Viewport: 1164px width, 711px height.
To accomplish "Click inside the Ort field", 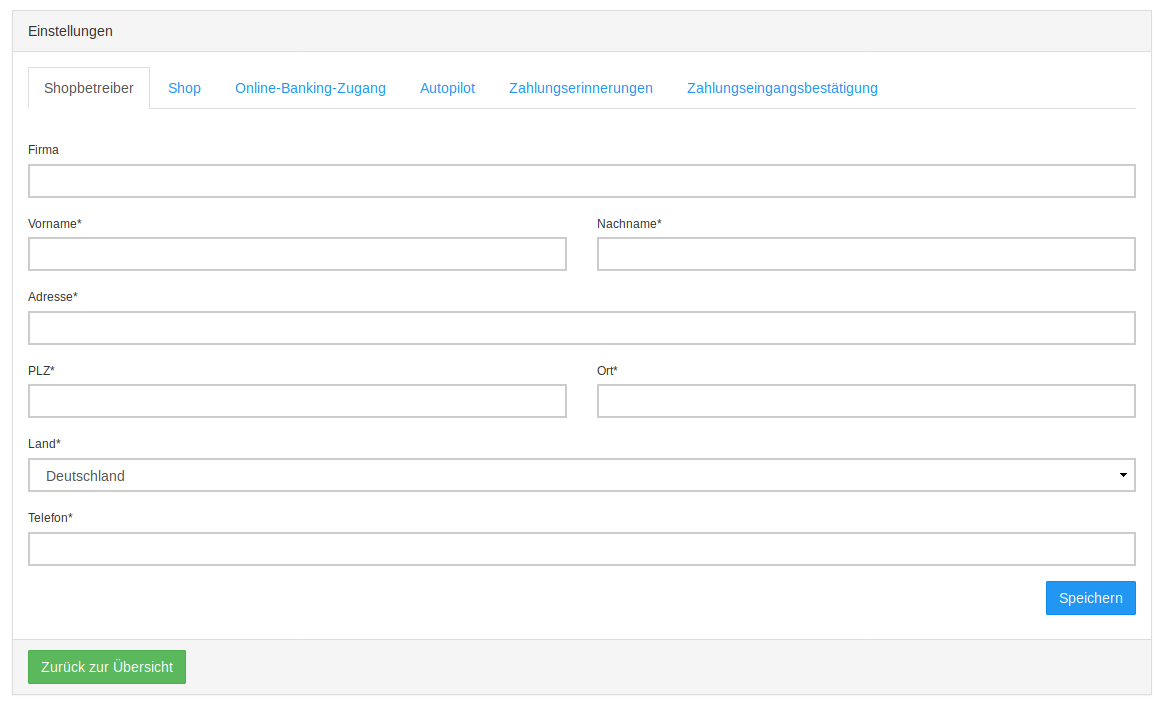I will (x=866, y=401).
